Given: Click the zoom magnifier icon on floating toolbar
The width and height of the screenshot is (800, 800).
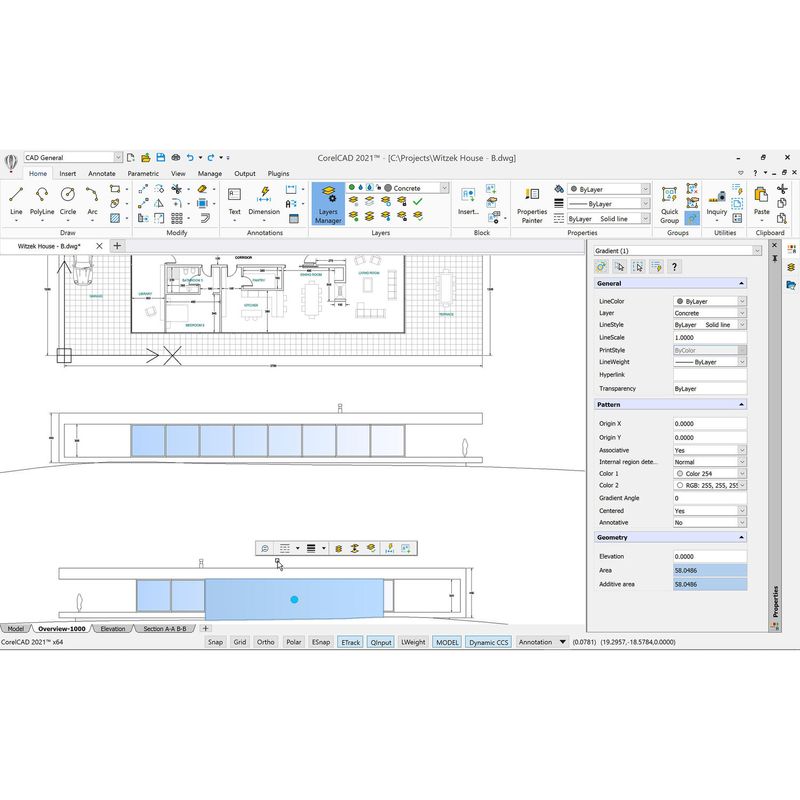Looking at the screenshot, I should coord(265,548).
